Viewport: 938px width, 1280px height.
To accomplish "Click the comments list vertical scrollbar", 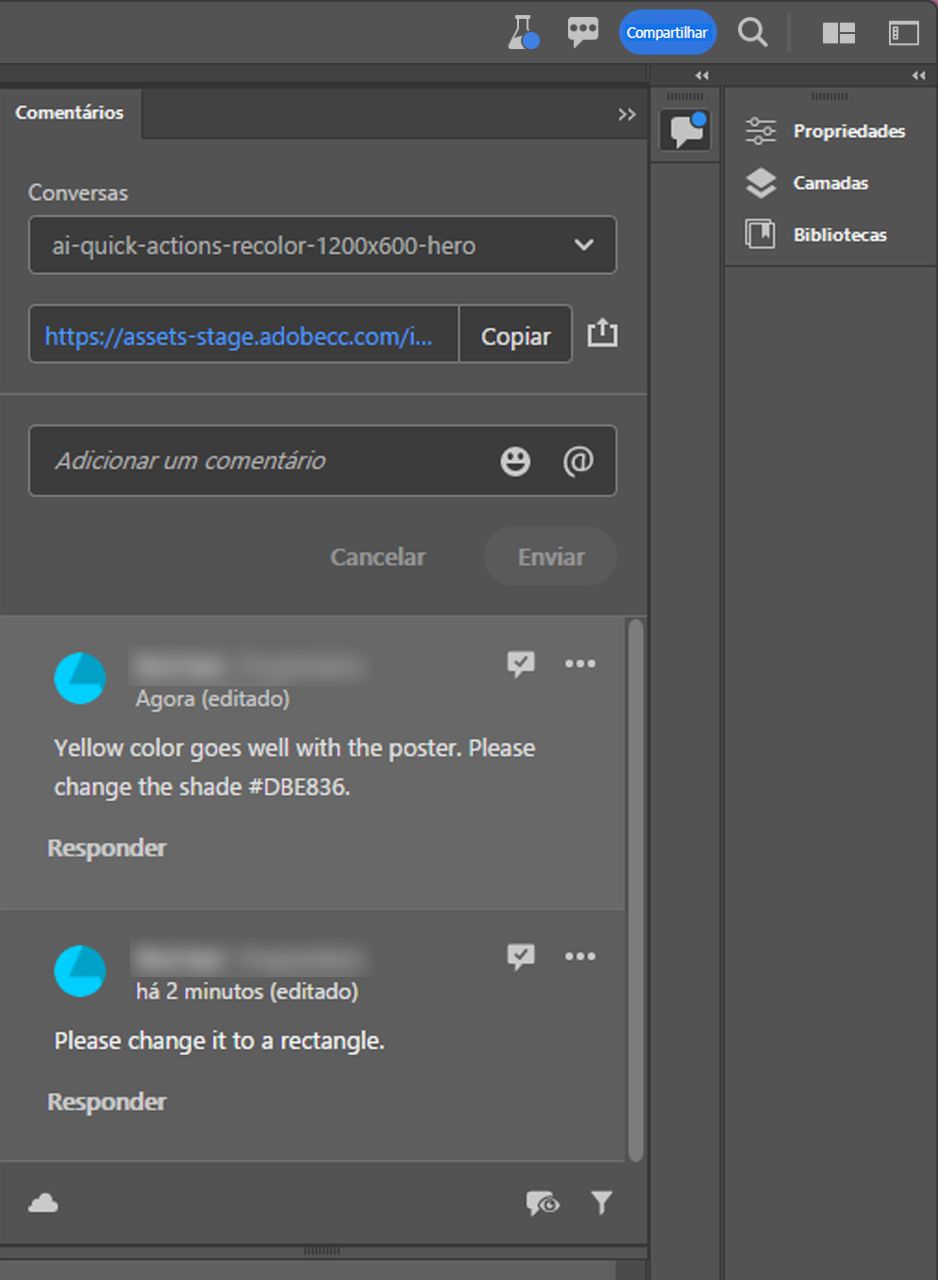I will [x=635, y=890].
